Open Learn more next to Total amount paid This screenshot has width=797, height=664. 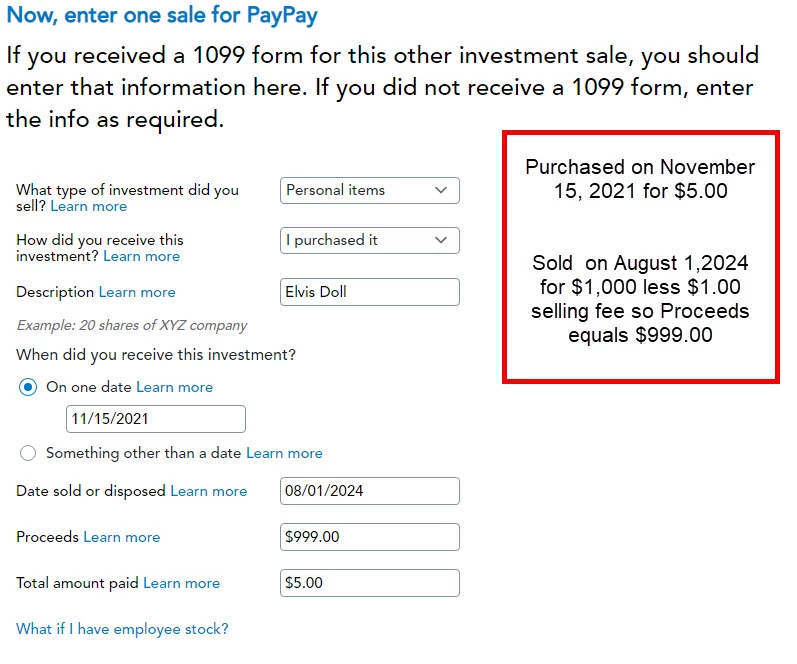coord(182,583)
